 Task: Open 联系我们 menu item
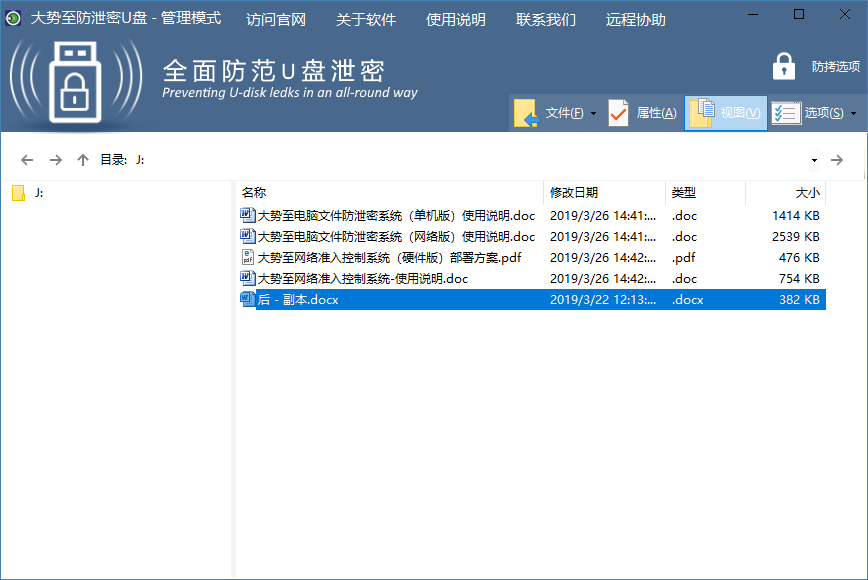tap(546, 20)
